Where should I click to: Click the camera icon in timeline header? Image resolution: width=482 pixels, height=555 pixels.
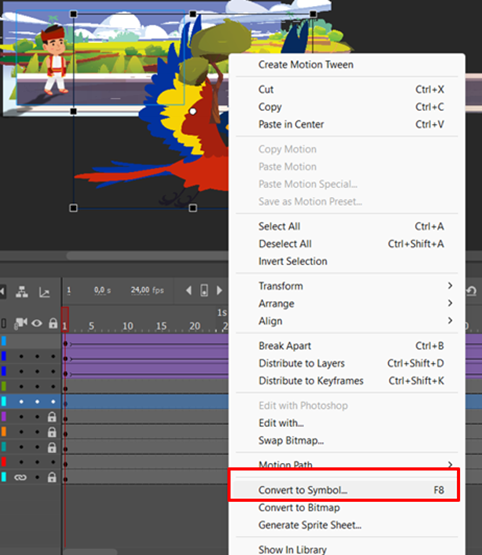tap(20, 323)
